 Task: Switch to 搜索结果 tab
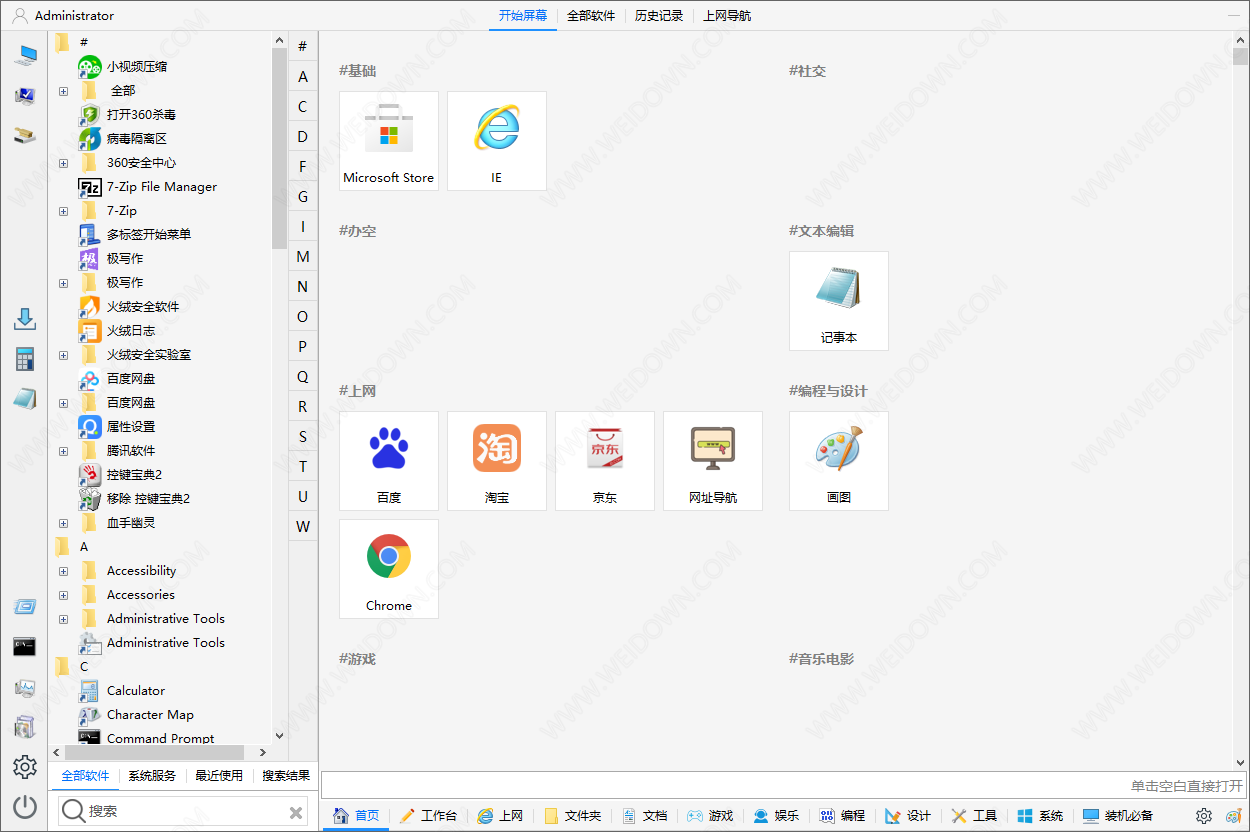(x=286, y=776)
